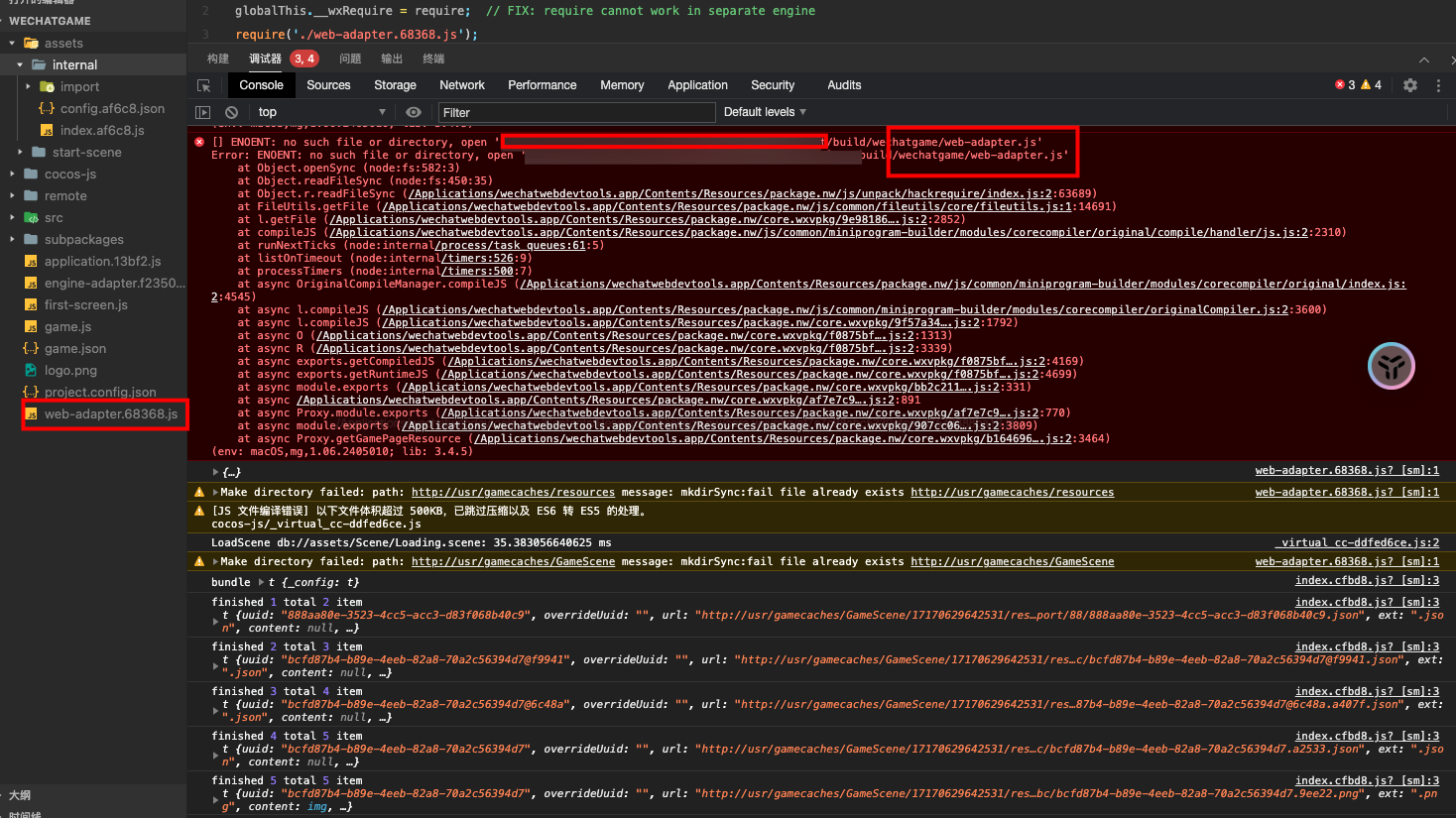
Task: Open the Memory tab
Action: coord(622,85)
